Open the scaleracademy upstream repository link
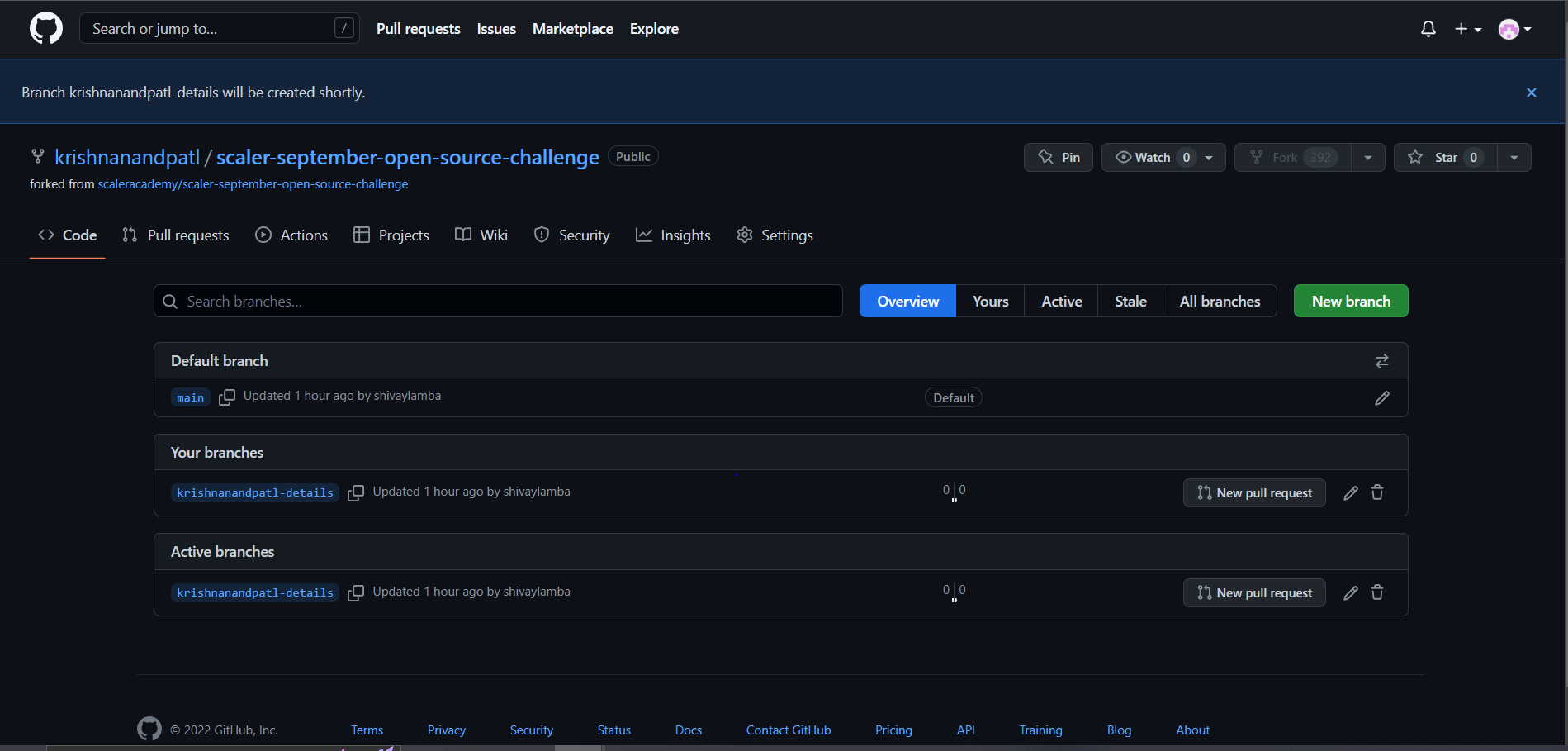The height and width of the screenshot is (751, 1568). coord(253,183)
